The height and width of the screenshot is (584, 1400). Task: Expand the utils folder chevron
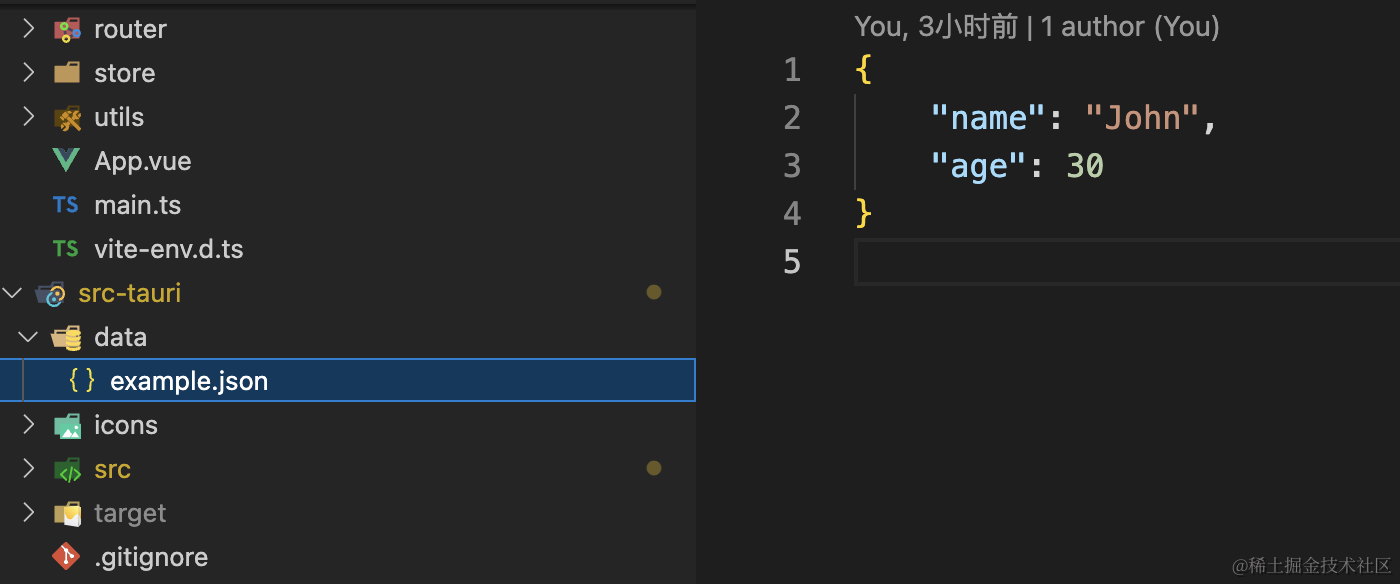[29, 117]
